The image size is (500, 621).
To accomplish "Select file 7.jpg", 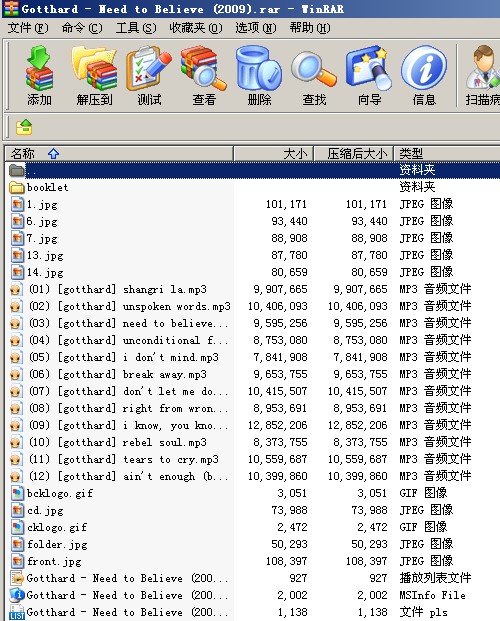I will (42, 238).
